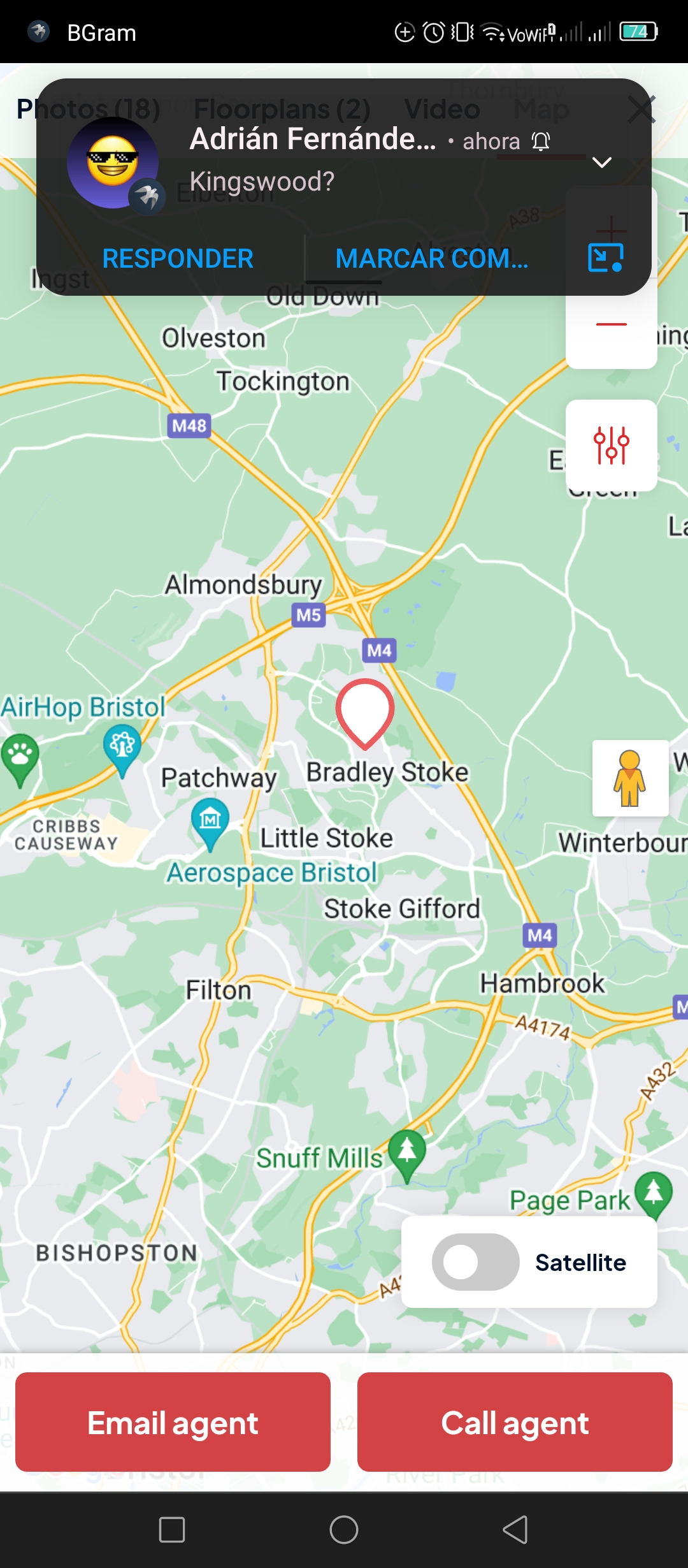Expand the notification with the chevron

point(602,163)
